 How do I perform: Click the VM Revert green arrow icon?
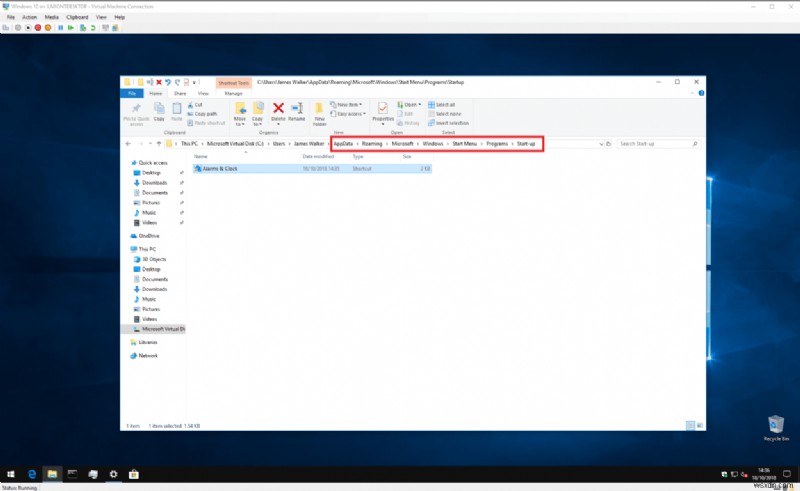pyautogui.click(x=93, y=28)
